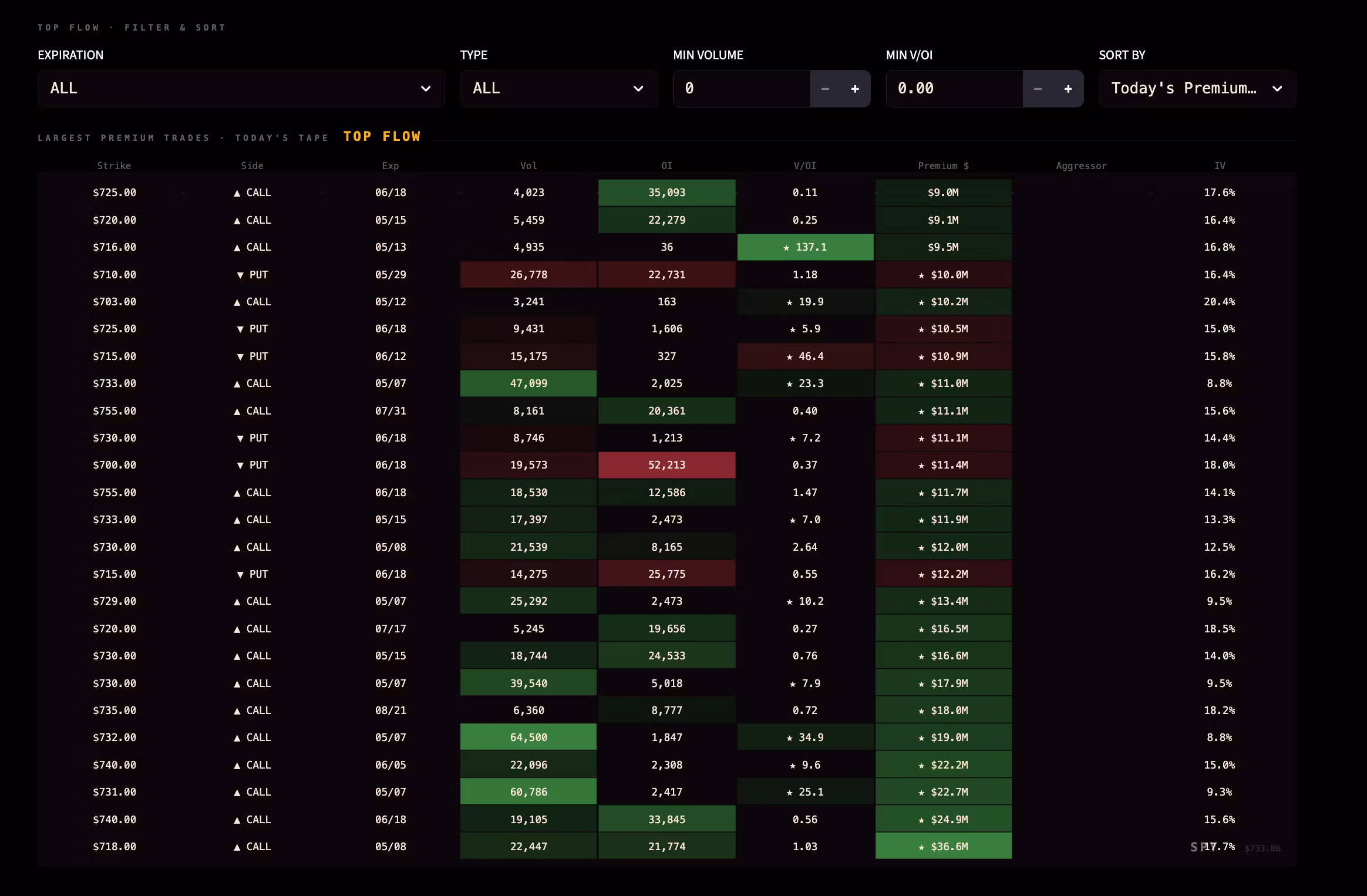Sort table by Strike column header
Screen dimensions: 1367x896
[114, 166]
